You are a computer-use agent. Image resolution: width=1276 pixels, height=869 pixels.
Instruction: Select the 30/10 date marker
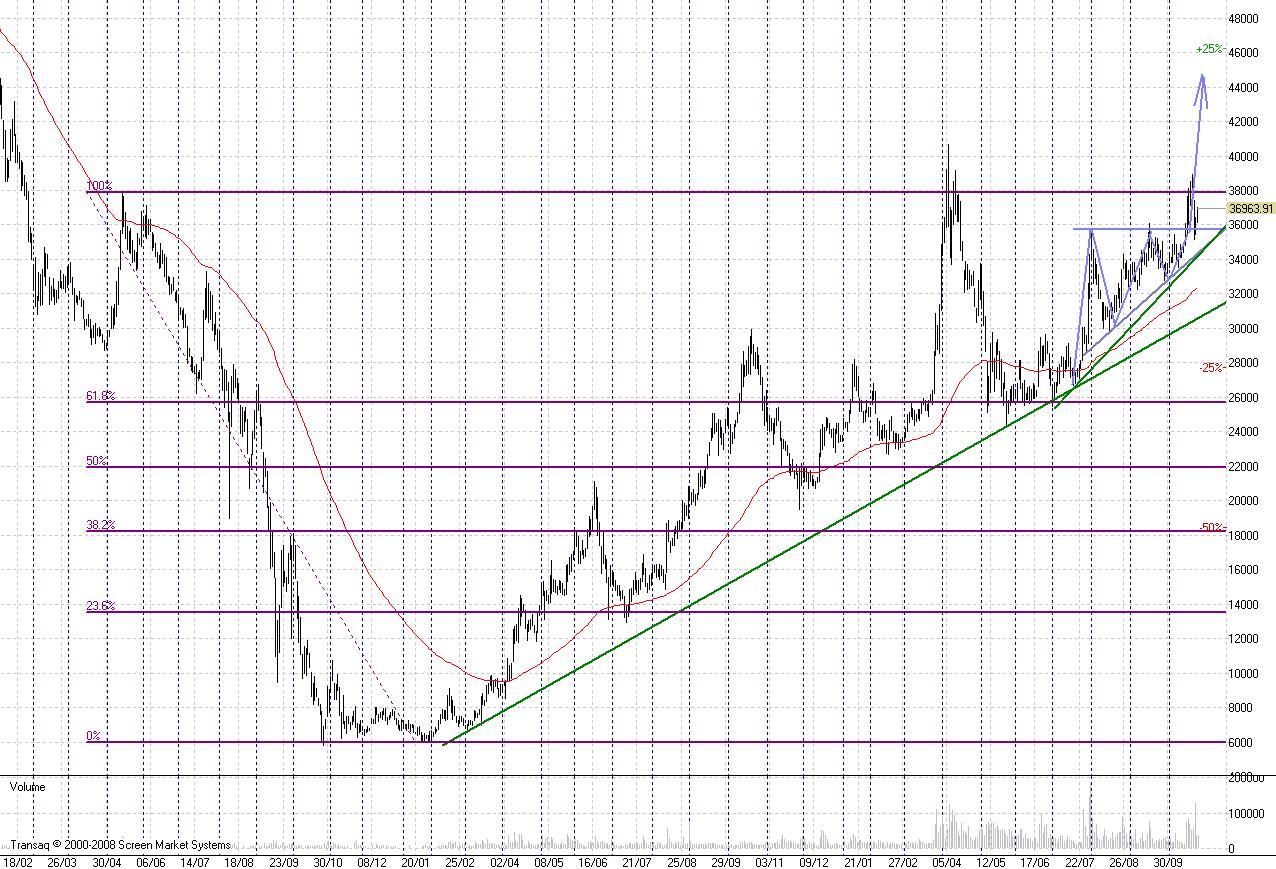(329, 861)
